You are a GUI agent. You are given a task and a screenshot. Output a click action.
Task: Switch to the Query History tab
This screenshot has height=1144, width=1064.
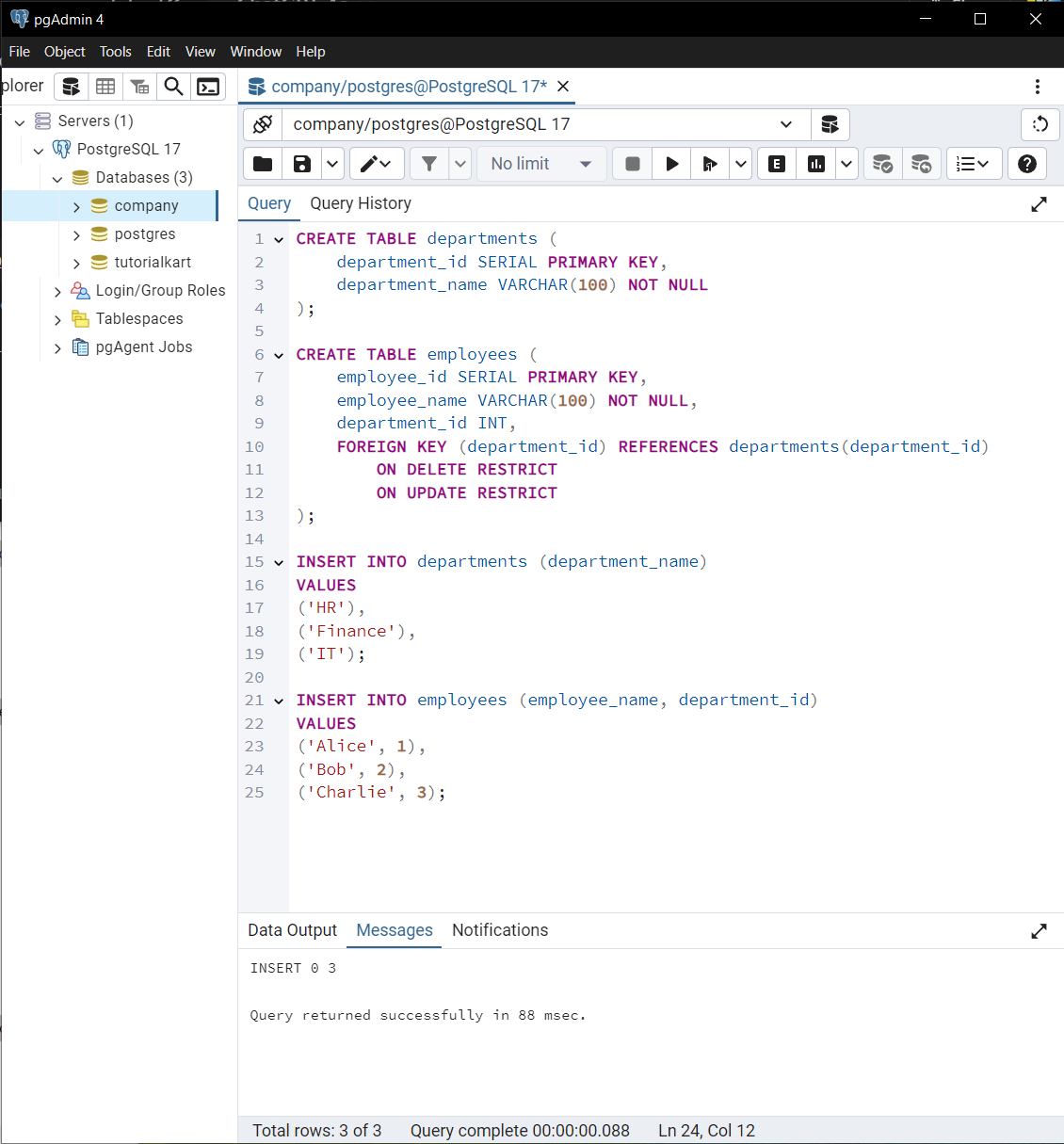360,203
